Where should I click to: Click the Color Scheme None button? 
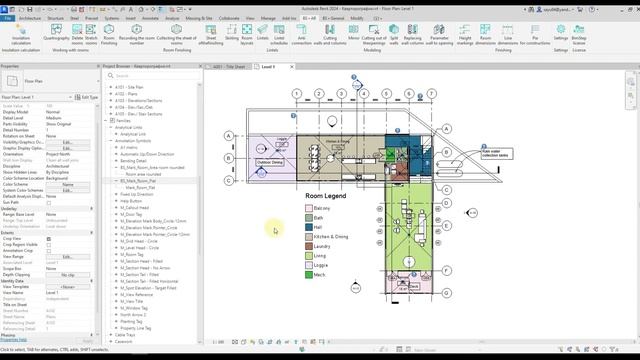point(68,184)
